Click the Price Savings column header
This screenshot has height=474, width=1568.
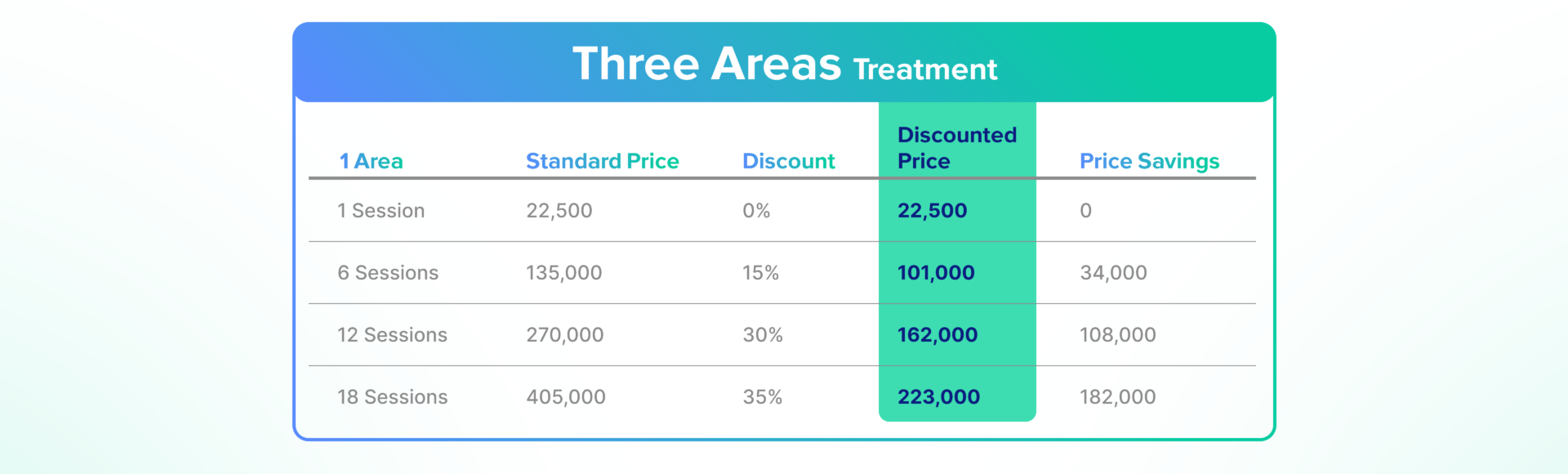pos(1149,161)
